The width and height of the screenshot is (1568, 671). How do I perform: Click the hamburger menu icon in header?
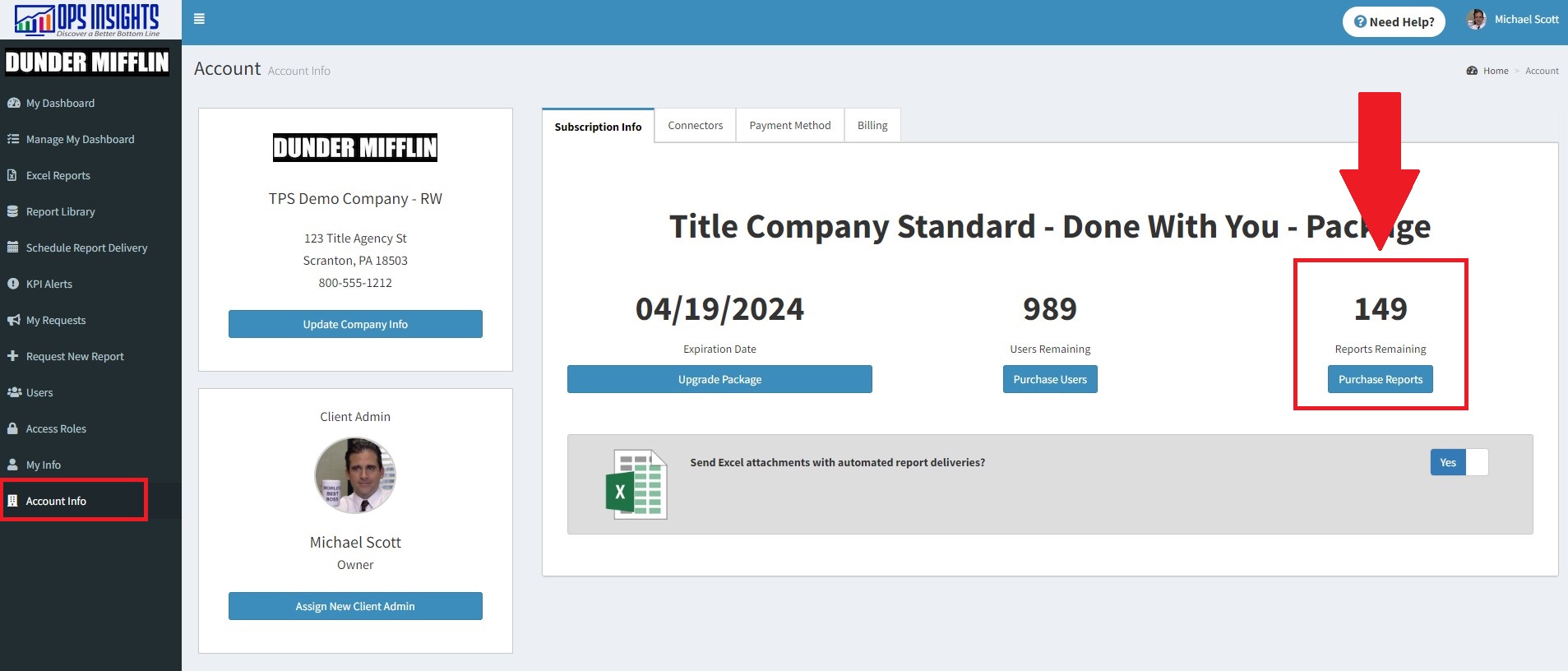point(199,19)
